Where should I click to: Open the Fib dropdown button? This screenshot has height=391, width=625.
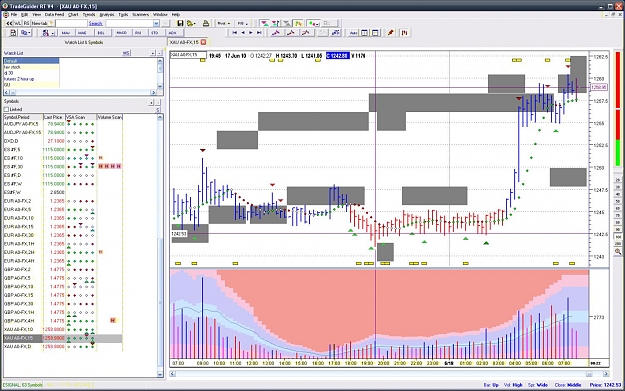[x=243, y=23]
